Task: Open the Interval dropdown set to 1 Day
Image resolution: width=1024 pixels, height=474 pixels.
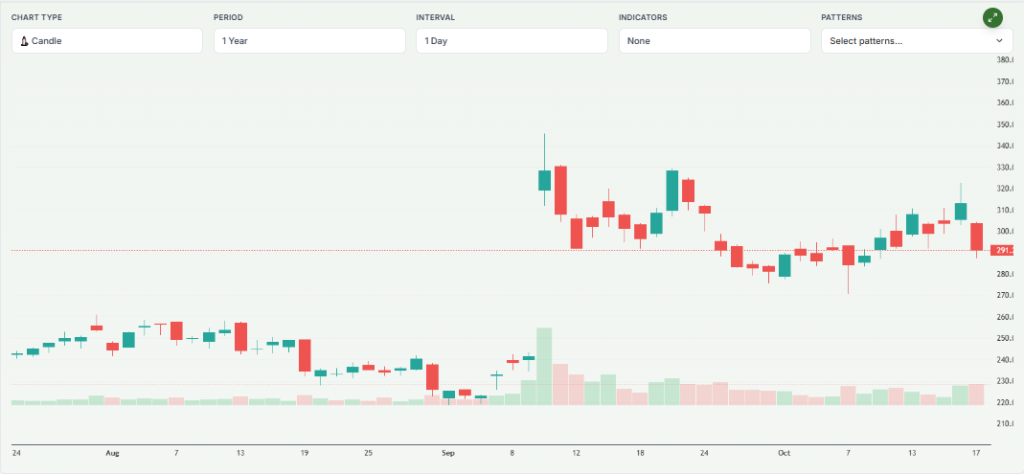Action: click(x=511, y=41)
